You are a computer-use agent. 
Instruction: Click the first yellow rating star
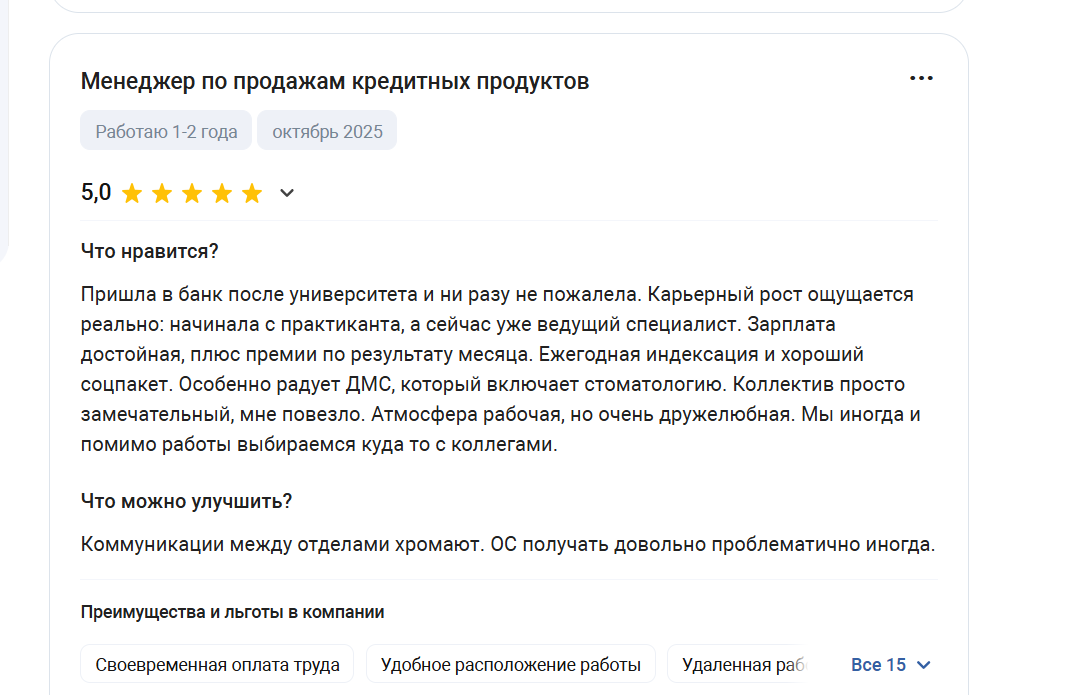pos(132,194)
